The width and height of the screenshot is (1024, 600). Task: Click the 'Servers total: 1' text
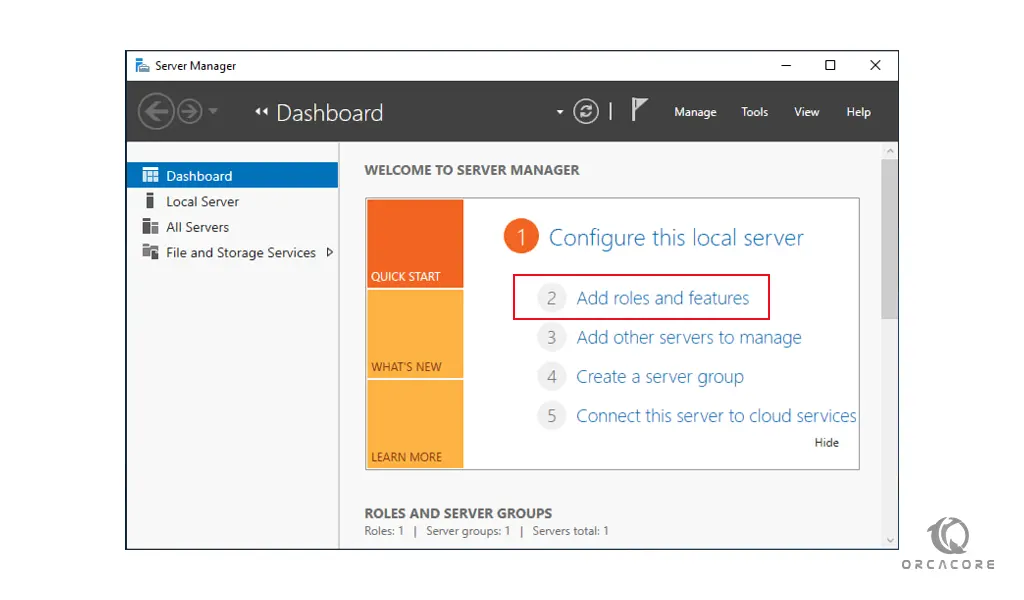point(570,531)
